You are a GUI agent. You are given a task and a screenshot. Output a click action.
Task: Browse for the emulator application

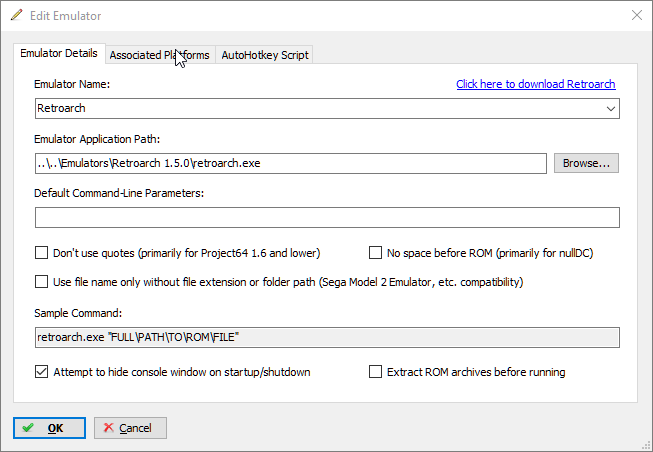click(x=586, y=163)
